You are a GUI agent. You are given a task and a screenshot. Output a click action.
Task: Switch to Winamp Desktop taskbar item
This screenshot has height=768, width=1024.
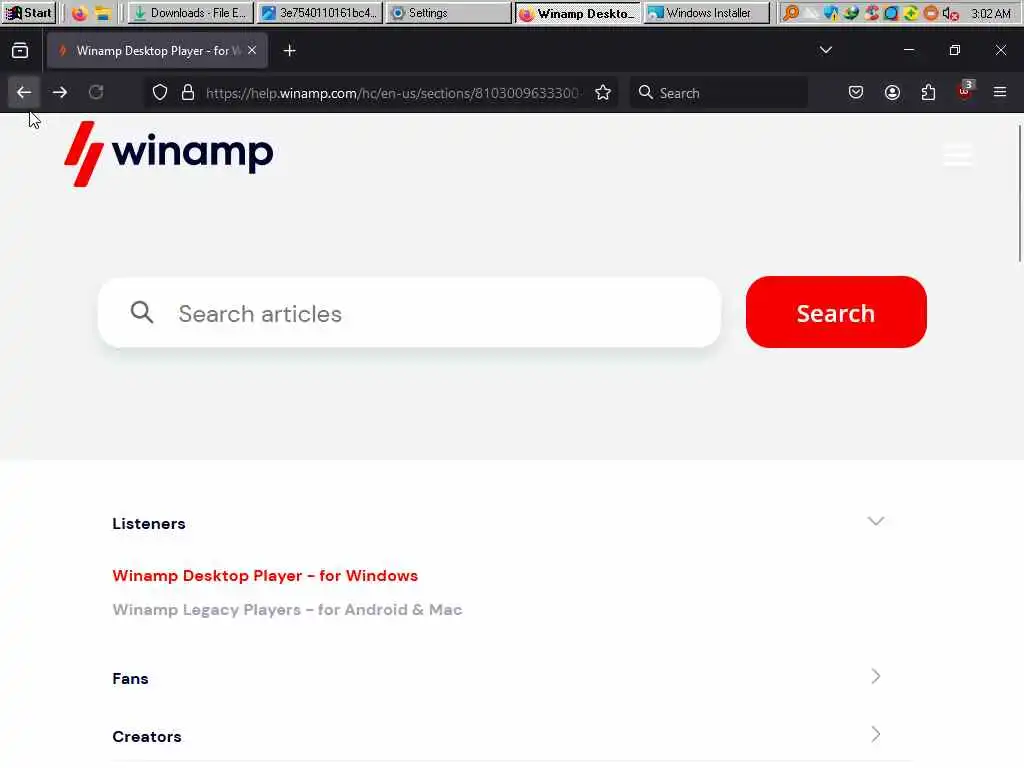point(578,12)
